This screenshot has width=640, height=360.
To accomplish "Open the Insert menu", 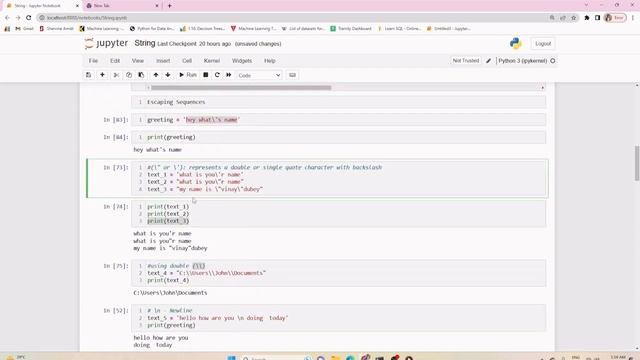I will pos(163,61).
